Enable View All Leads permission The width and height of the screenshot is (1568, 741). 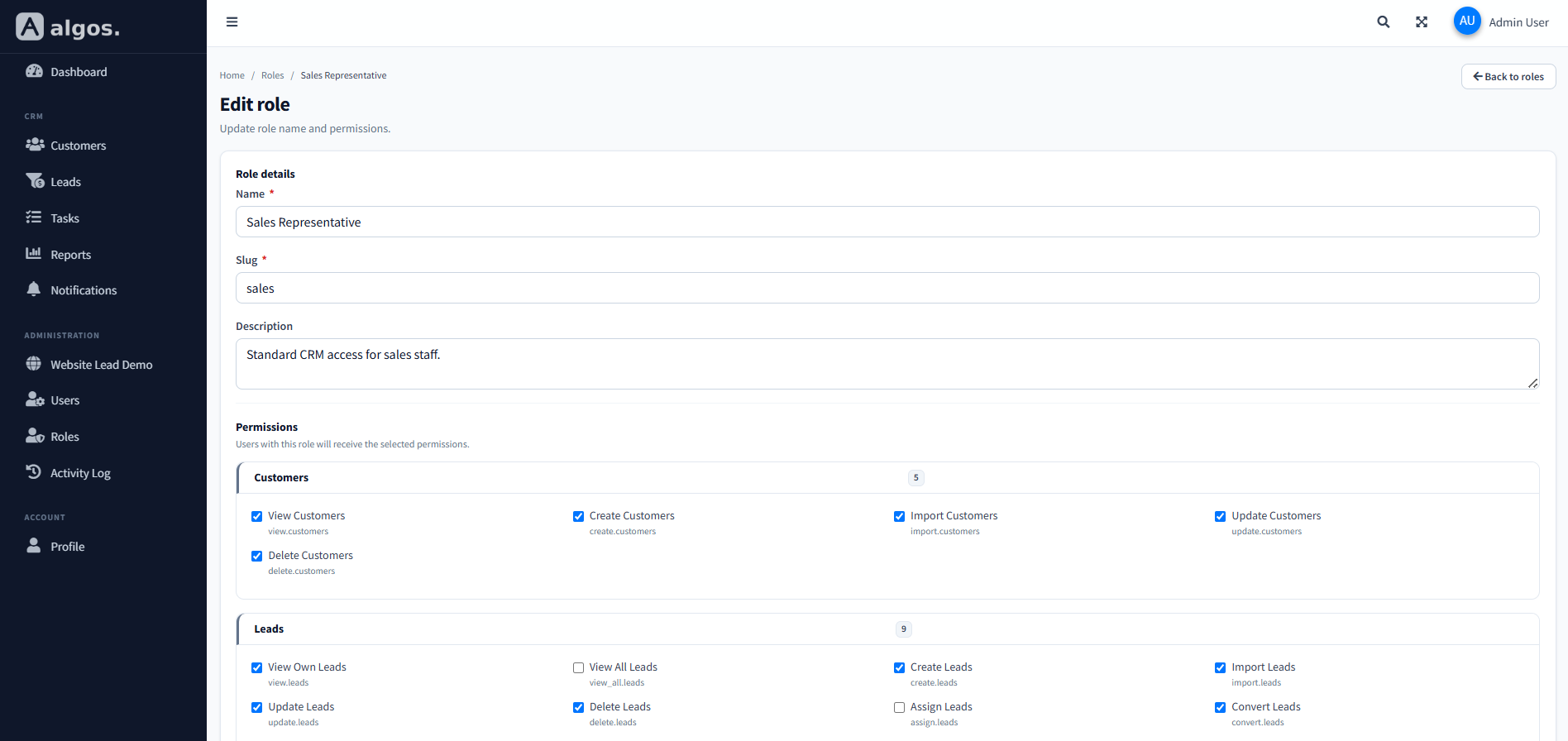tap(578, 667)
